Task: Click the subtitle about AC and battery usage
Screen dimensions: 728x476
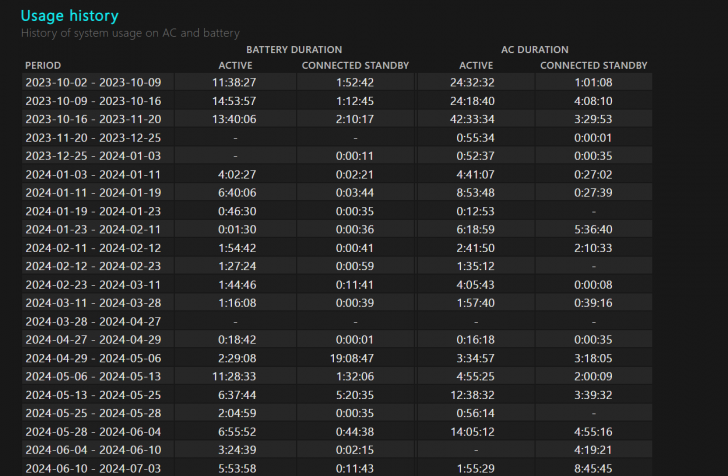Action: pos(130,33)
